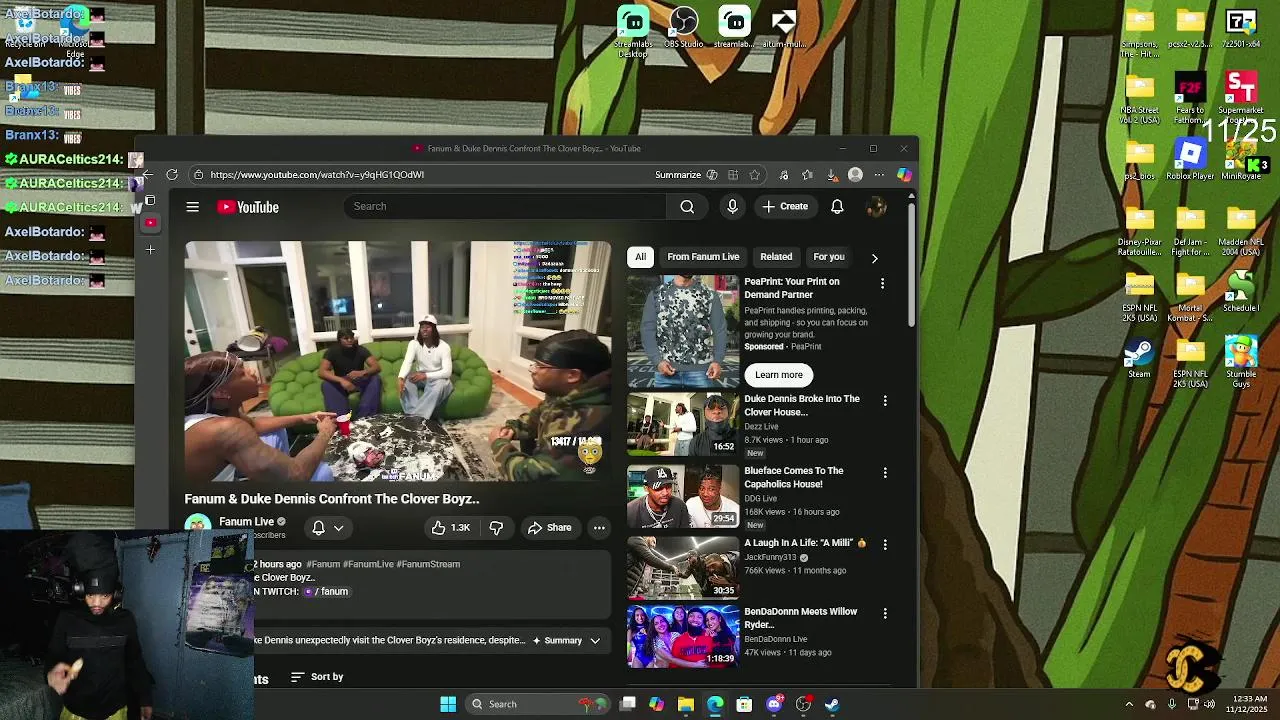Open options for Blueface Comes To video
This screenshot has width=1280, height=720.
coord(884,473)
